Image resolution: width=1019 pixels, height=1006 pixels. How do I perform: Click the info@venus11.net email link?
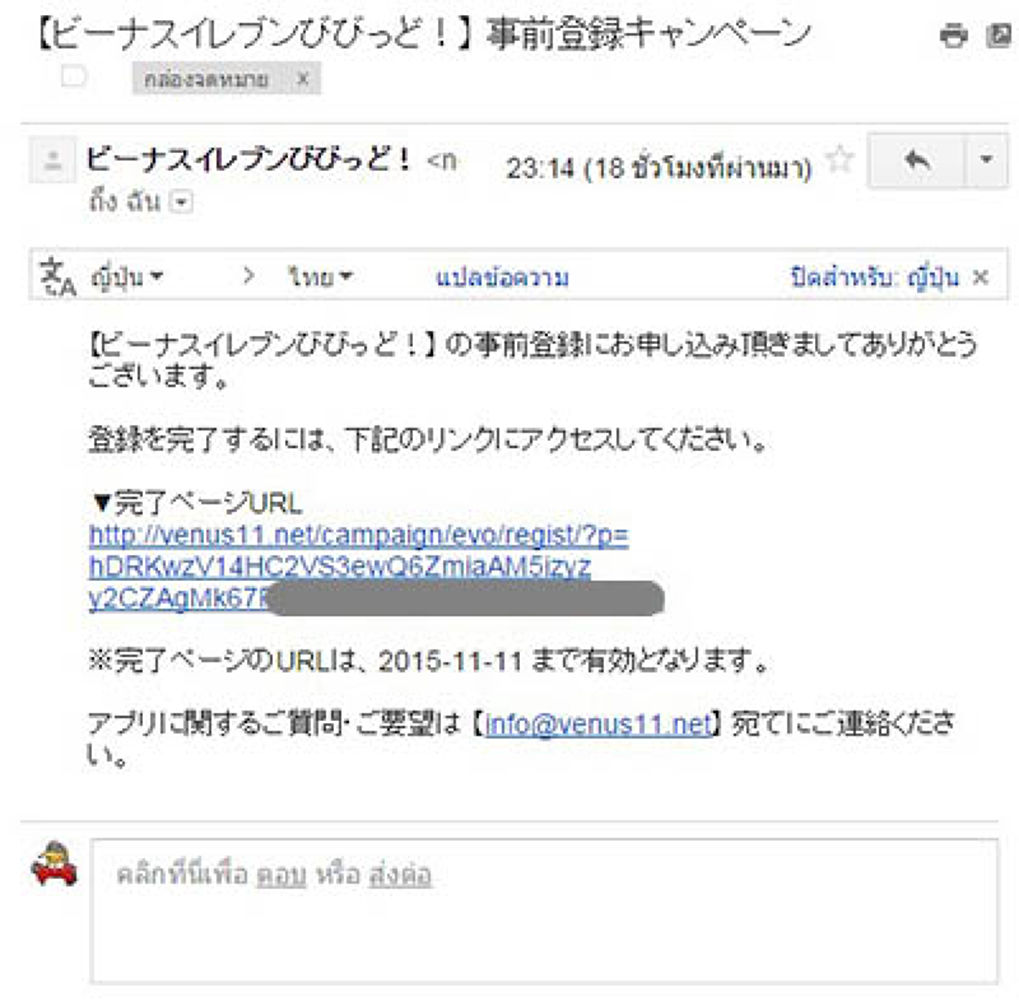(x=598, y=723)
